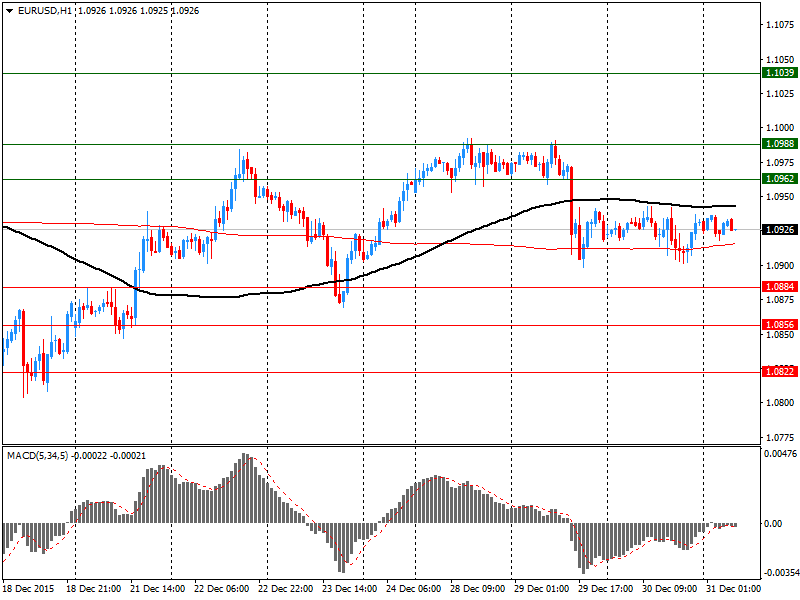Select the 1.1050 price scale value
800x600 pixels.
(x=780, y=59)
